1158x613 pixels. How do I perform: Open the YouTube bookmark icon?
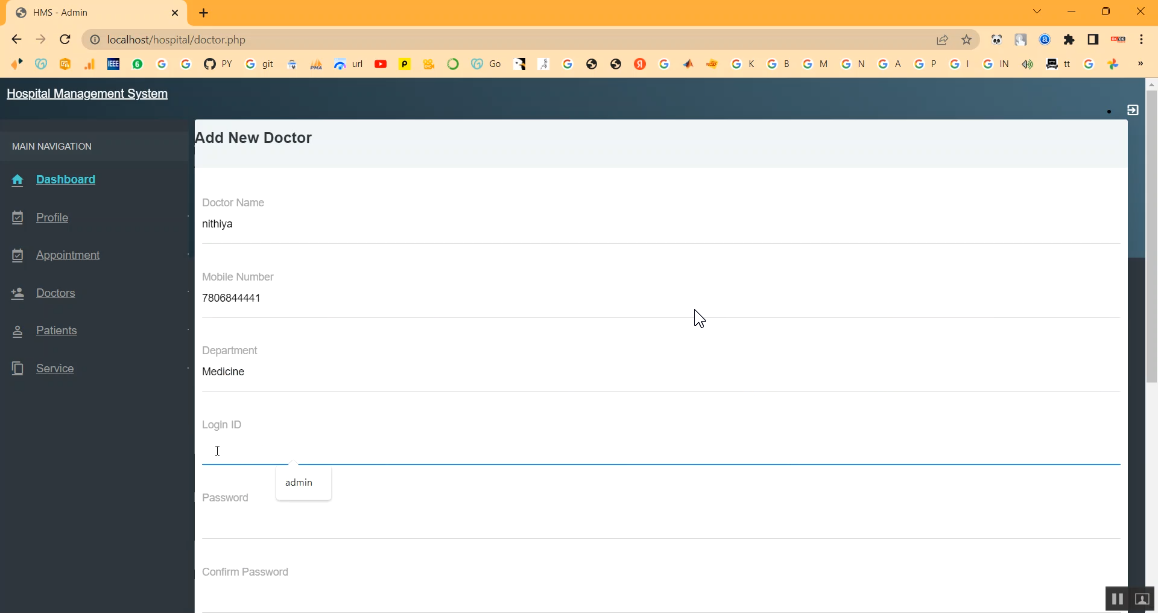pos(380,64)
